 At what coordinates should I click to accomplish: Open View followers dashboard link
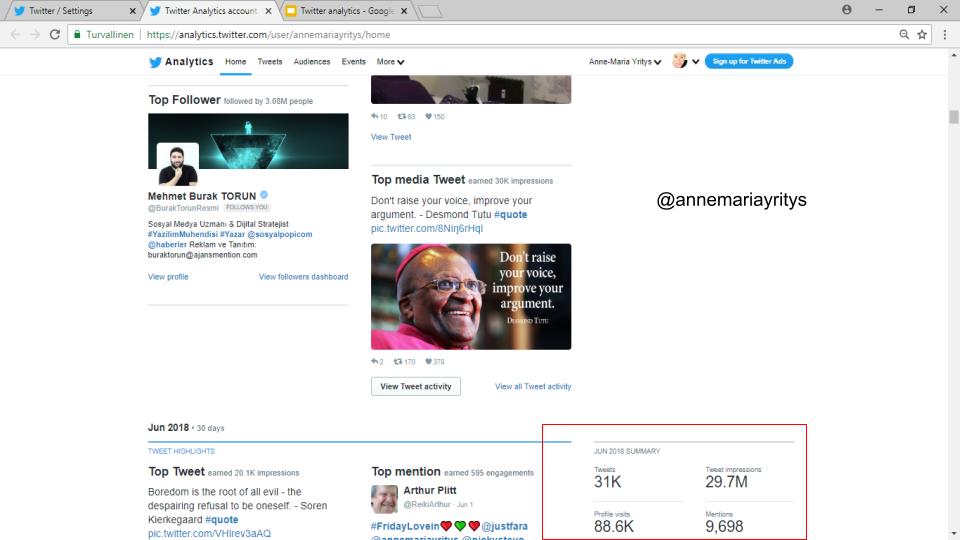point(303,277)
